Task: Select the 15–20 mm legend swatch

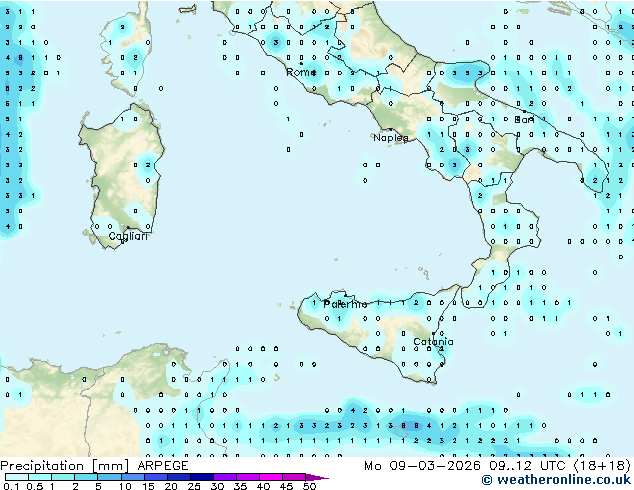Action: tap(155, 477)
